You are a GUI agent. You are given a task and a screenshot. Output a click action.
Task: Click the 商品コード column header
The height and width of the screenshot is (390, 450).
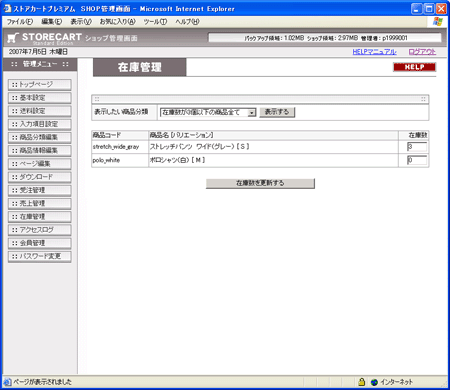pos(107,135)
